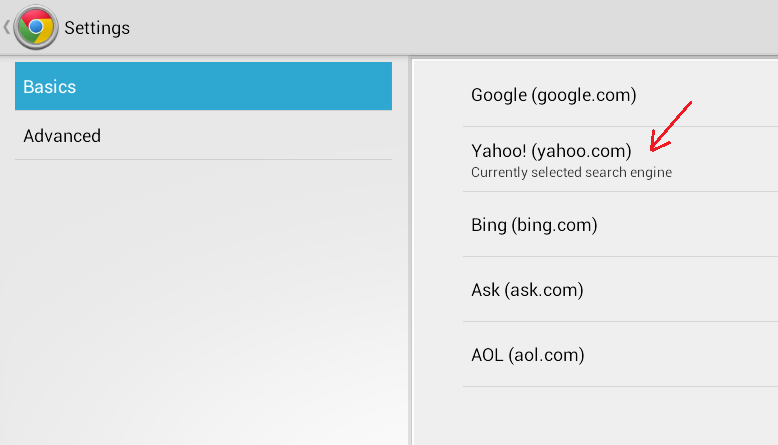This screenshot has height=445, width=778.
Task: Tap the aol.com domain text
Action: (x=546, y=355)
